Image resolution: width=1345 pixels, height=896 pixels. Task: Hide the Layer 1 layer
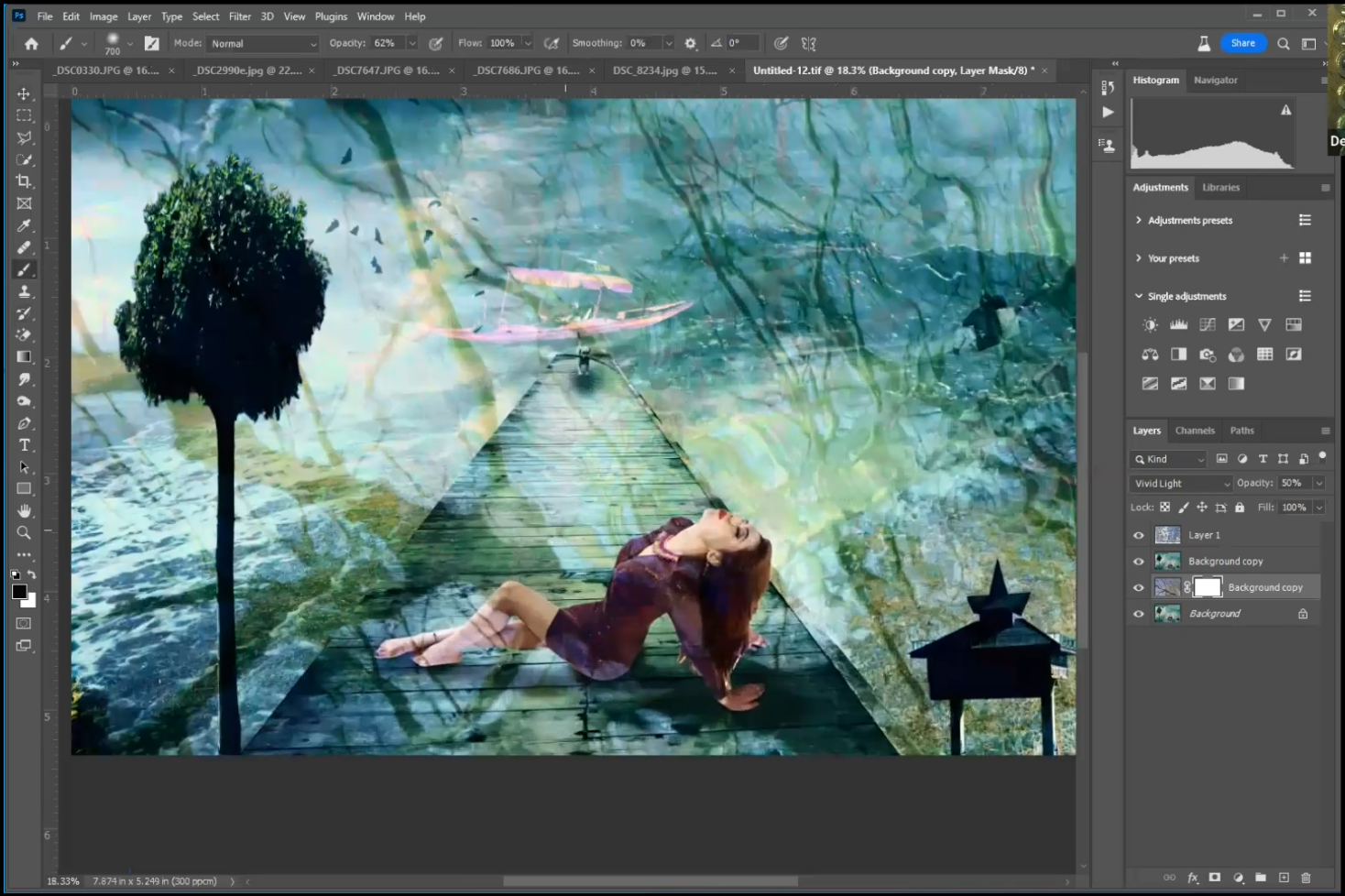click(1139, 536)
